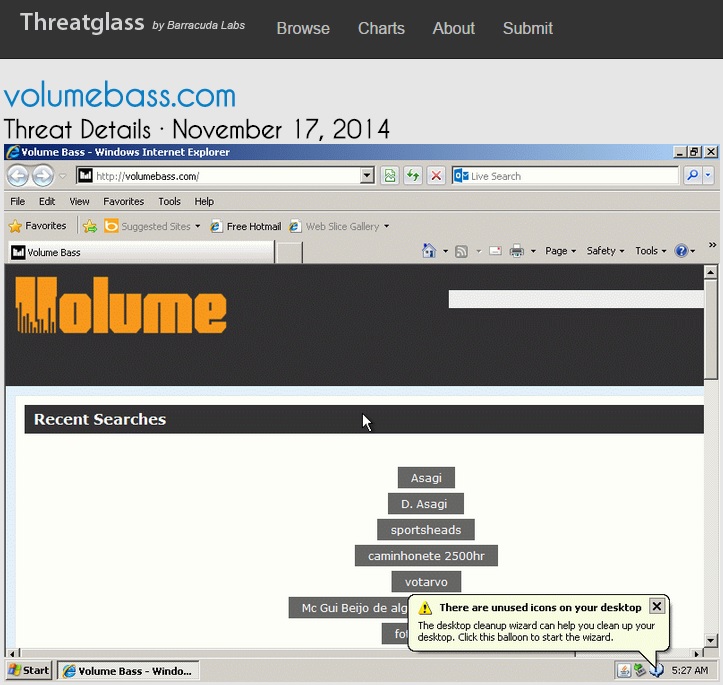This screenshot has width=723, height=685.
Task: Open the View menu
Action: tap(79, 201)
